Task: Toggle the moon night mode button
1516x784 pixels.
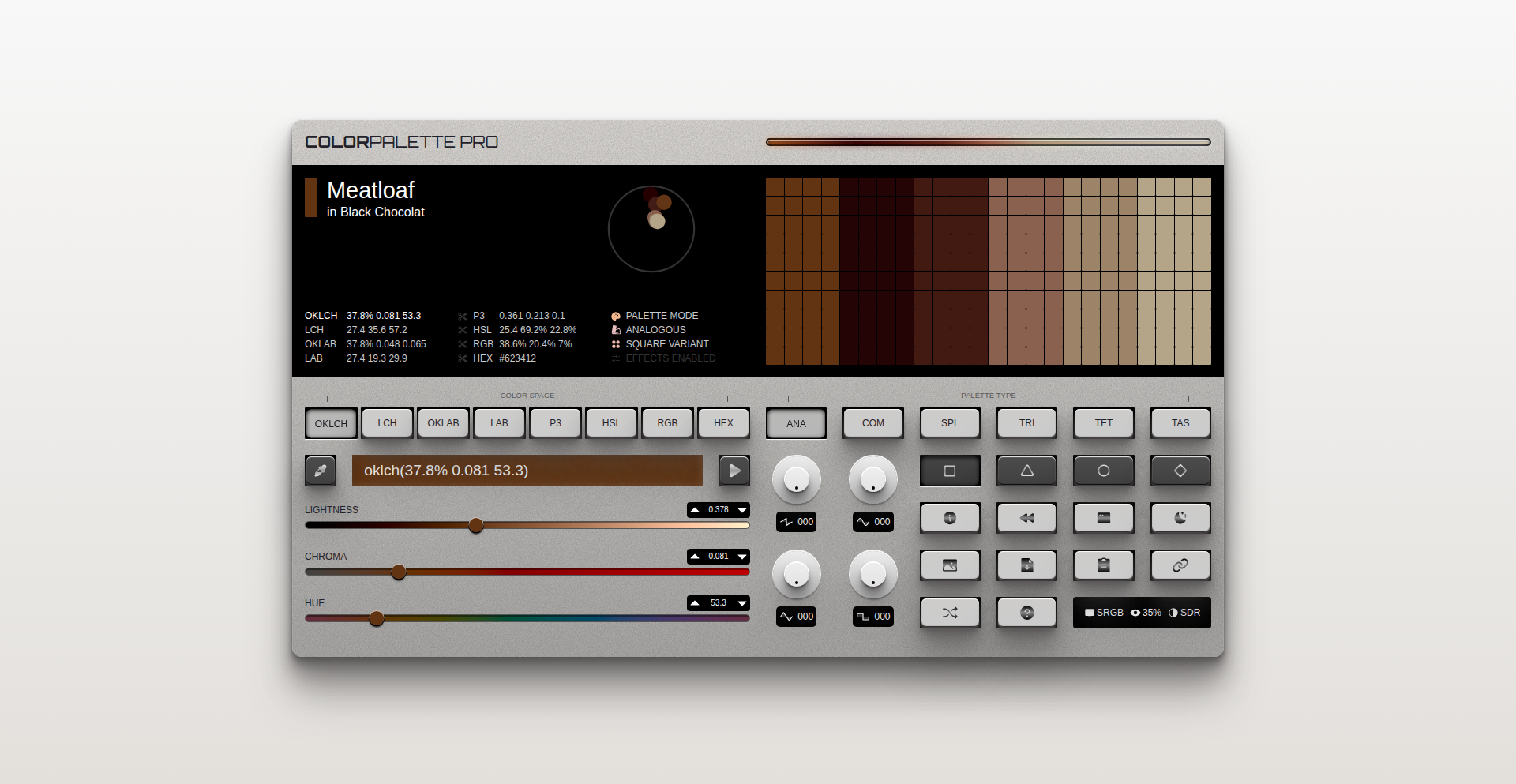Action: coord(1180,518)
